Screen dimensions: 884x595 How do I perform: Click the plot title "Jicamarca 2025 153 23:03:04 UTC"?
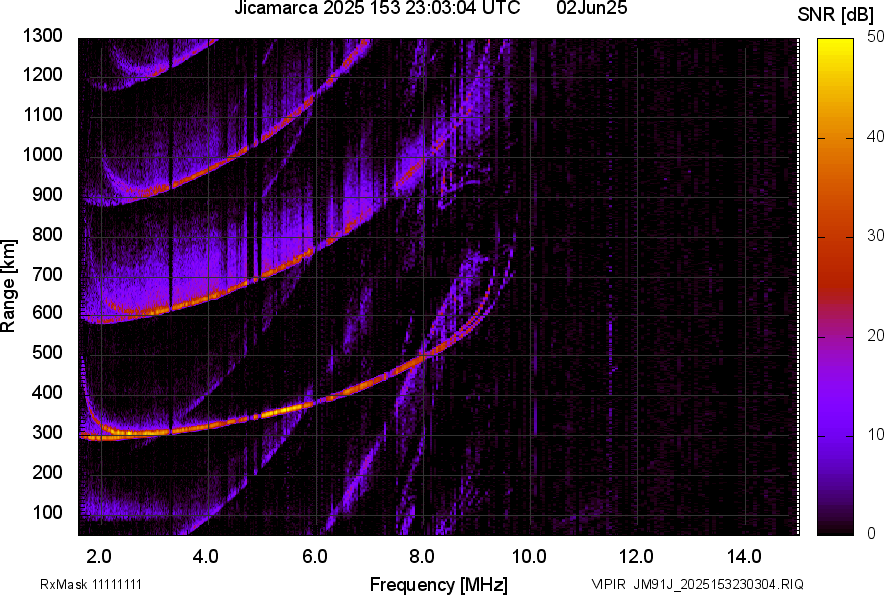(x=377, y=8)
